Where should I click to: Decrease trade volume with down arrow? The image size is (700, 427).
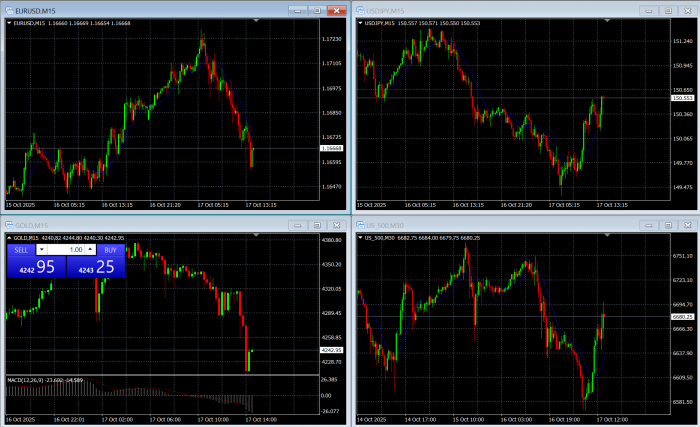[x=41, y=249]
